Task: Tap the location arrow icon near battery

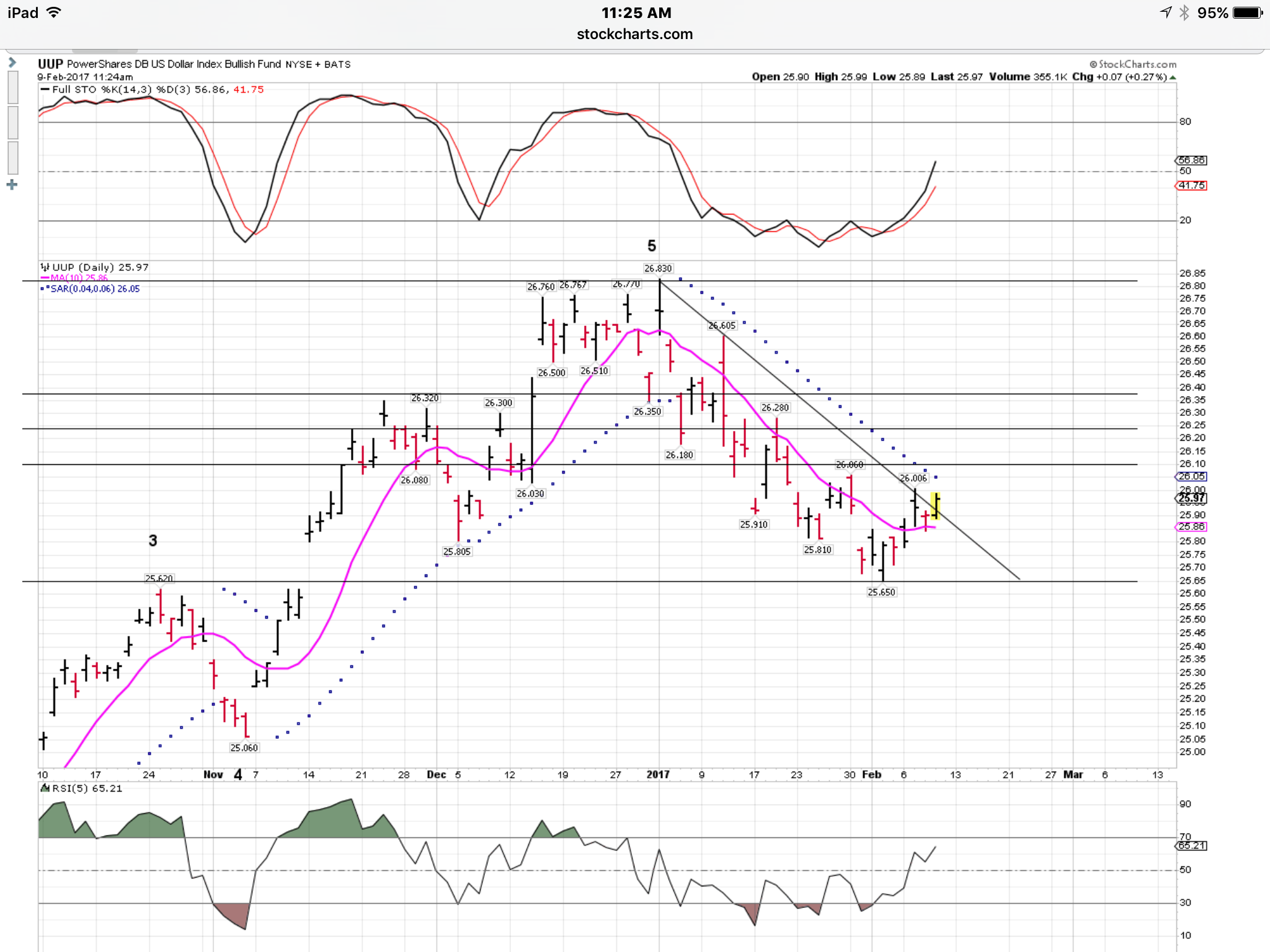Action: [x=1166, y=12]
